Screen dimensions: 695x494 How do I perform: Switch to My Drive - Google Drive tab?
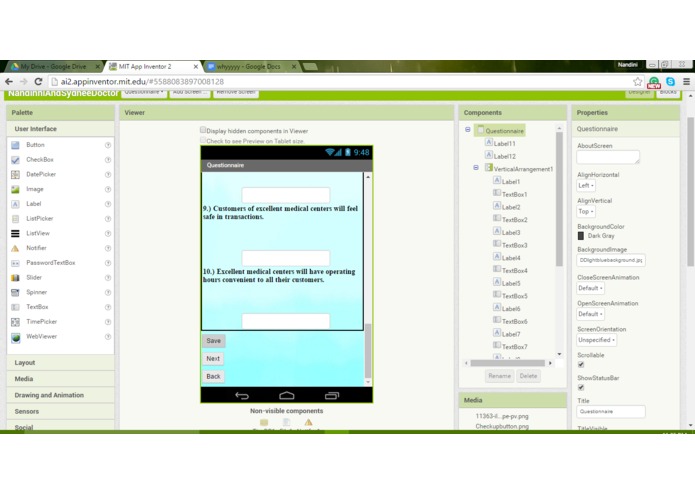(x=53, y=66)
